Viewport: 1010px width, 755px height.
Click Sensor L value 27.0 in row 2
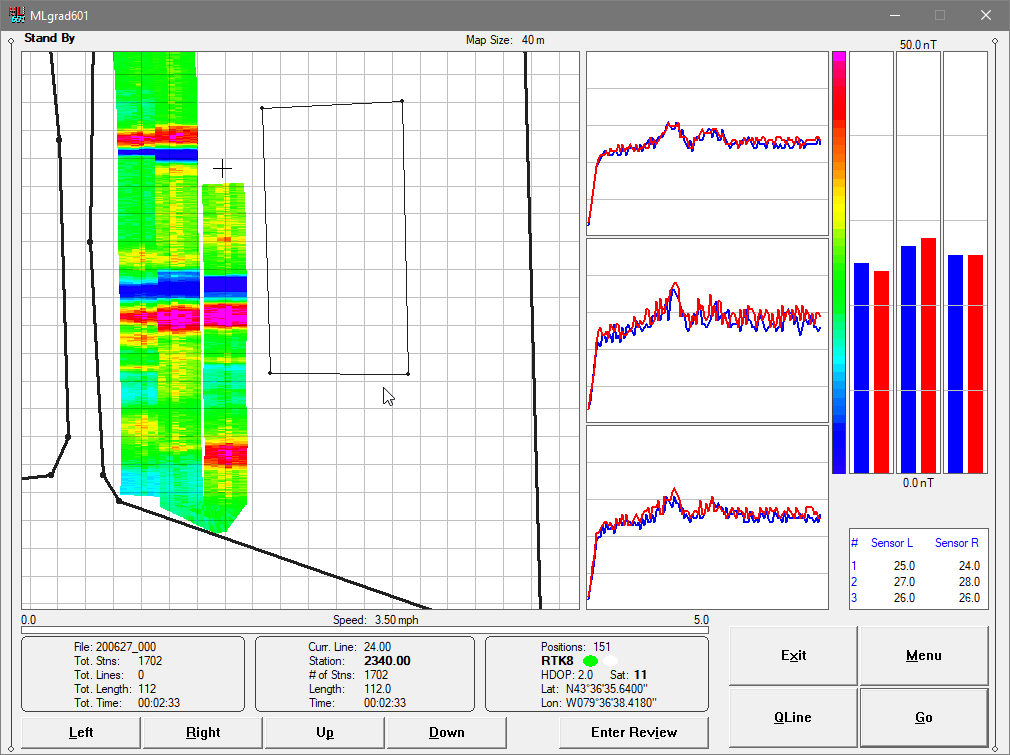click(x=904, y=582)
